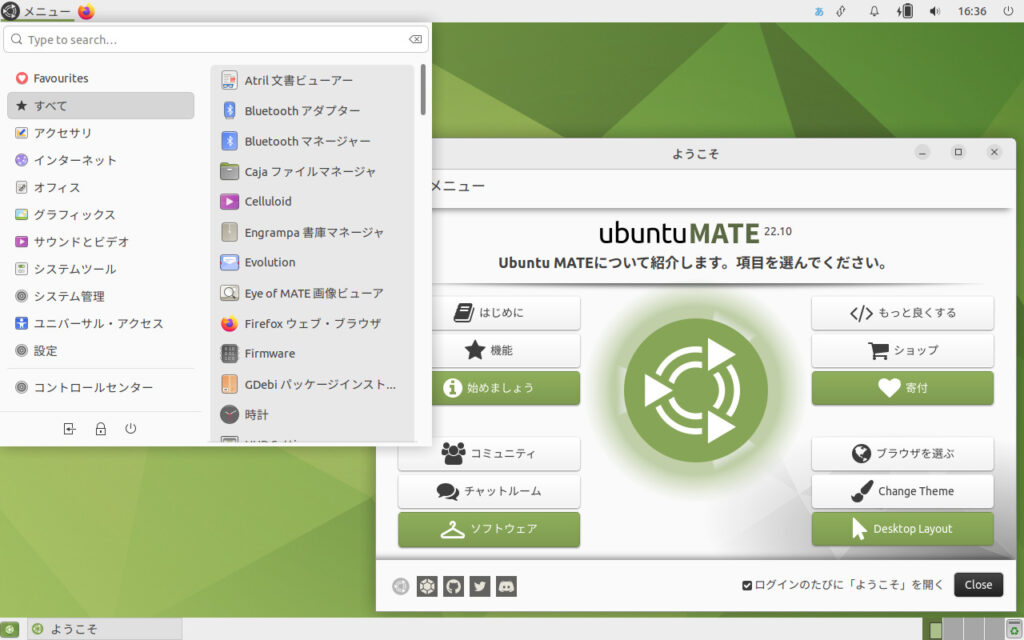Open the GitHub icon in the Welcome window
This screenshot has width=1024, height=640.
click(453, 586)
